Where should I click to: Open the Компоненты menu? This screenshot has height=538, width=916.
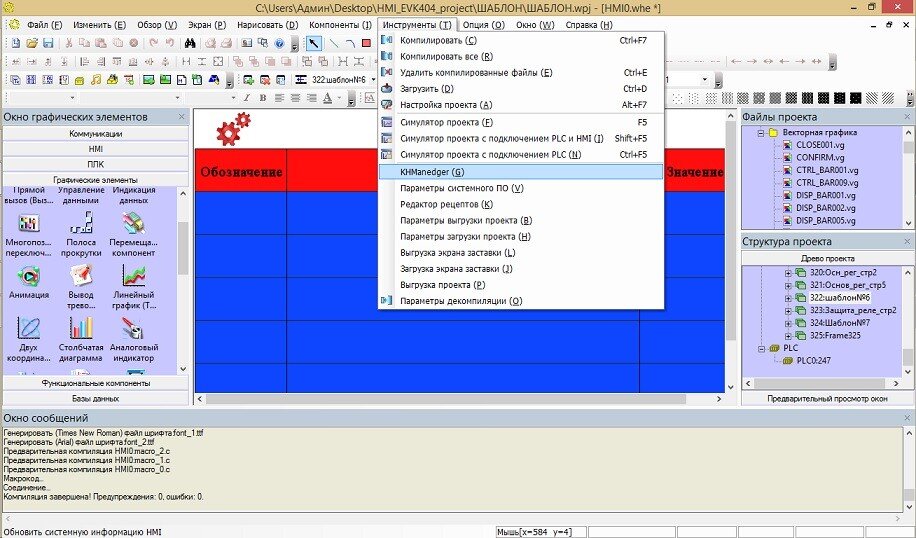(340, 25)
